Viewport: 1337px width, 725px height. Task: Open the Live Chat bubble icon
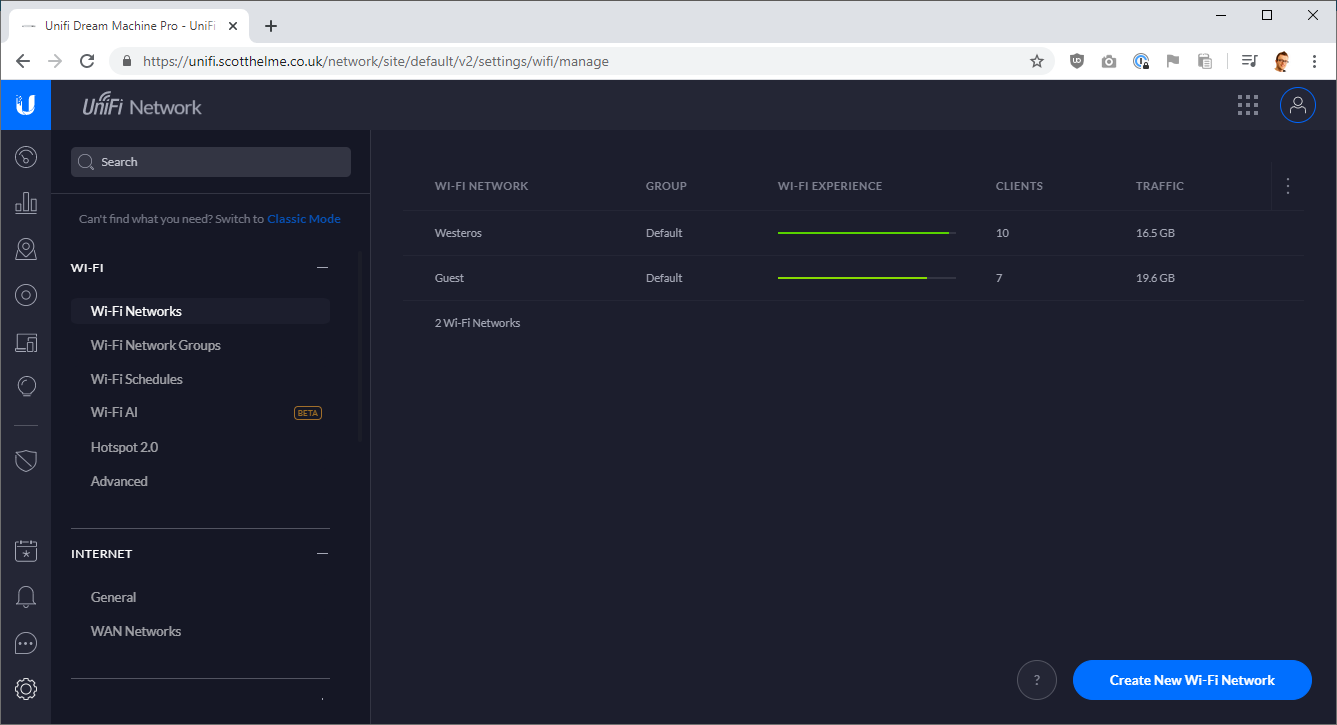[26, 643]
